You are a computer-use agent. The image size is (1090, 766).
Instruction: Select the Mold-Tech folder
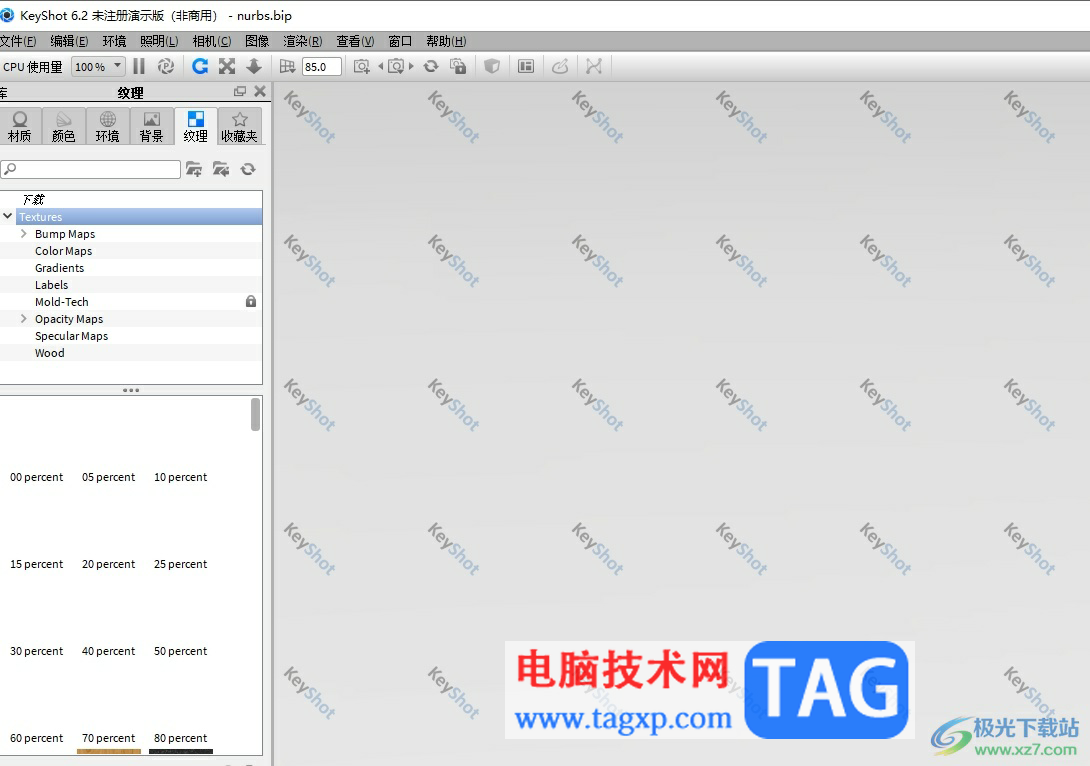pyautogui.click(x=62, y=301)
